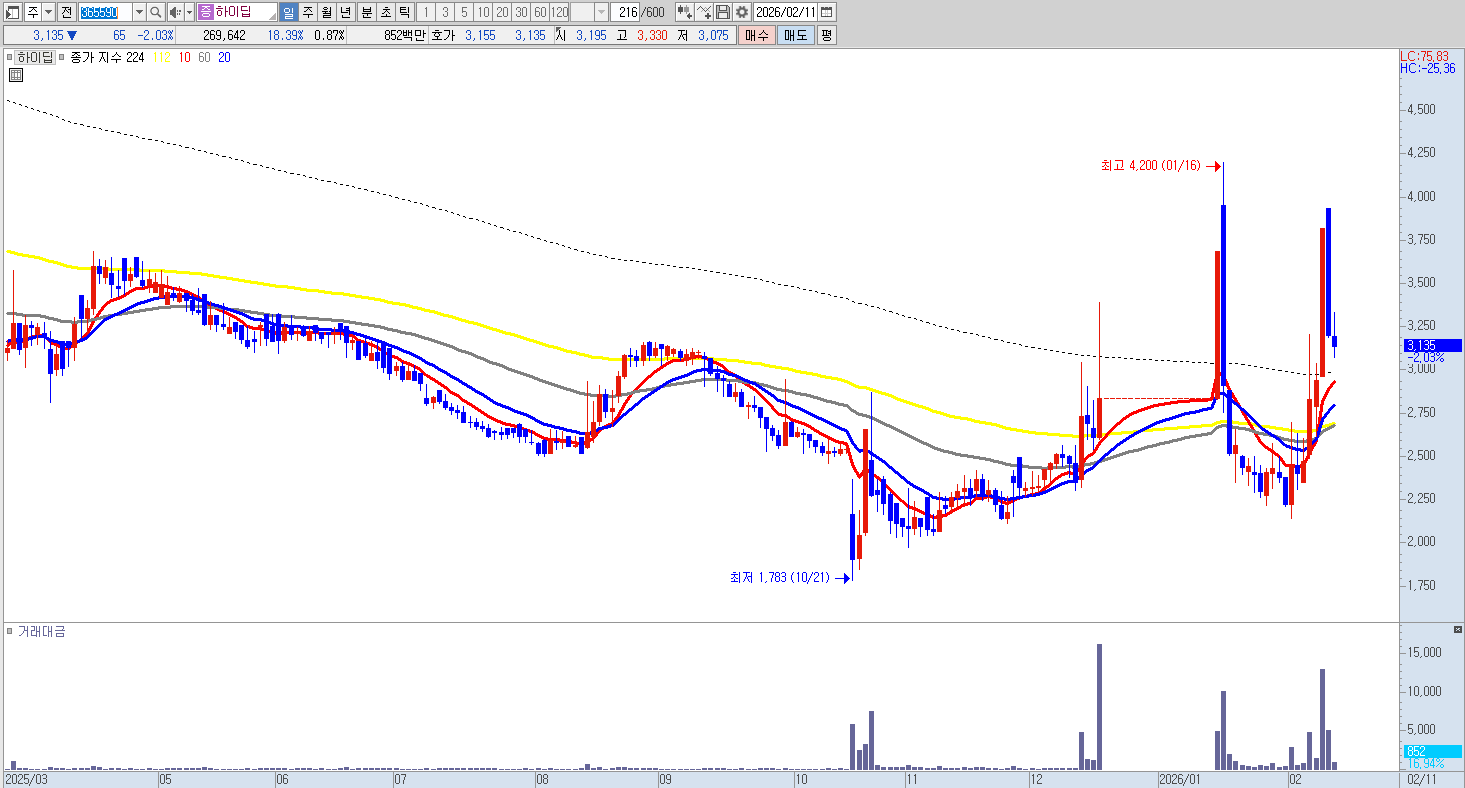The height and width of the screenshot is (788, 1465).
Task: Click the grid table icon below 하이딥 label
Action: (x=16, y=75)
